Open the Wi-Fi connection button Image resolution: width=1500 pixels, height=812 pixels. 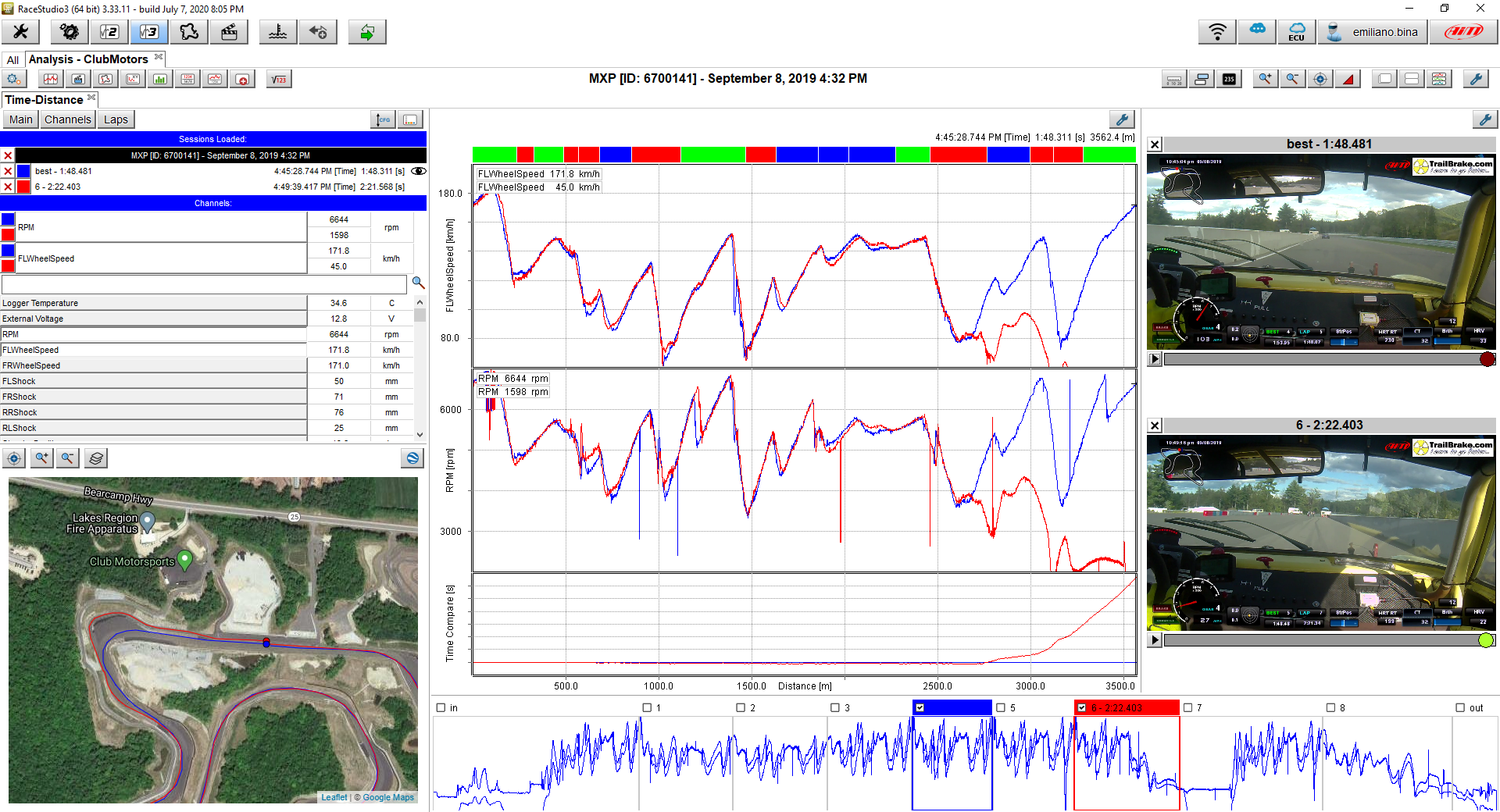[x=1217, y=32]
